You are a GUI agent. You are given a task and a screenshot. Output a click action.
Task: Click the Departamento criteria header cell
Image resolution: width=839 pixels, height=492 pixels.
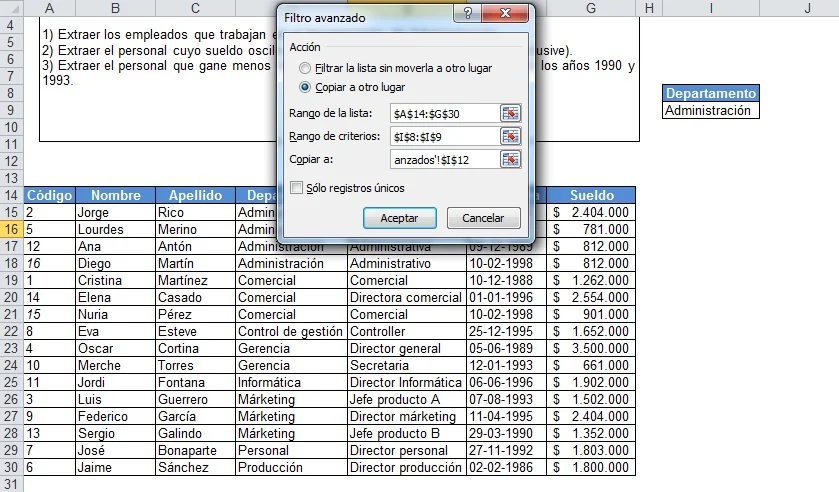710,94
